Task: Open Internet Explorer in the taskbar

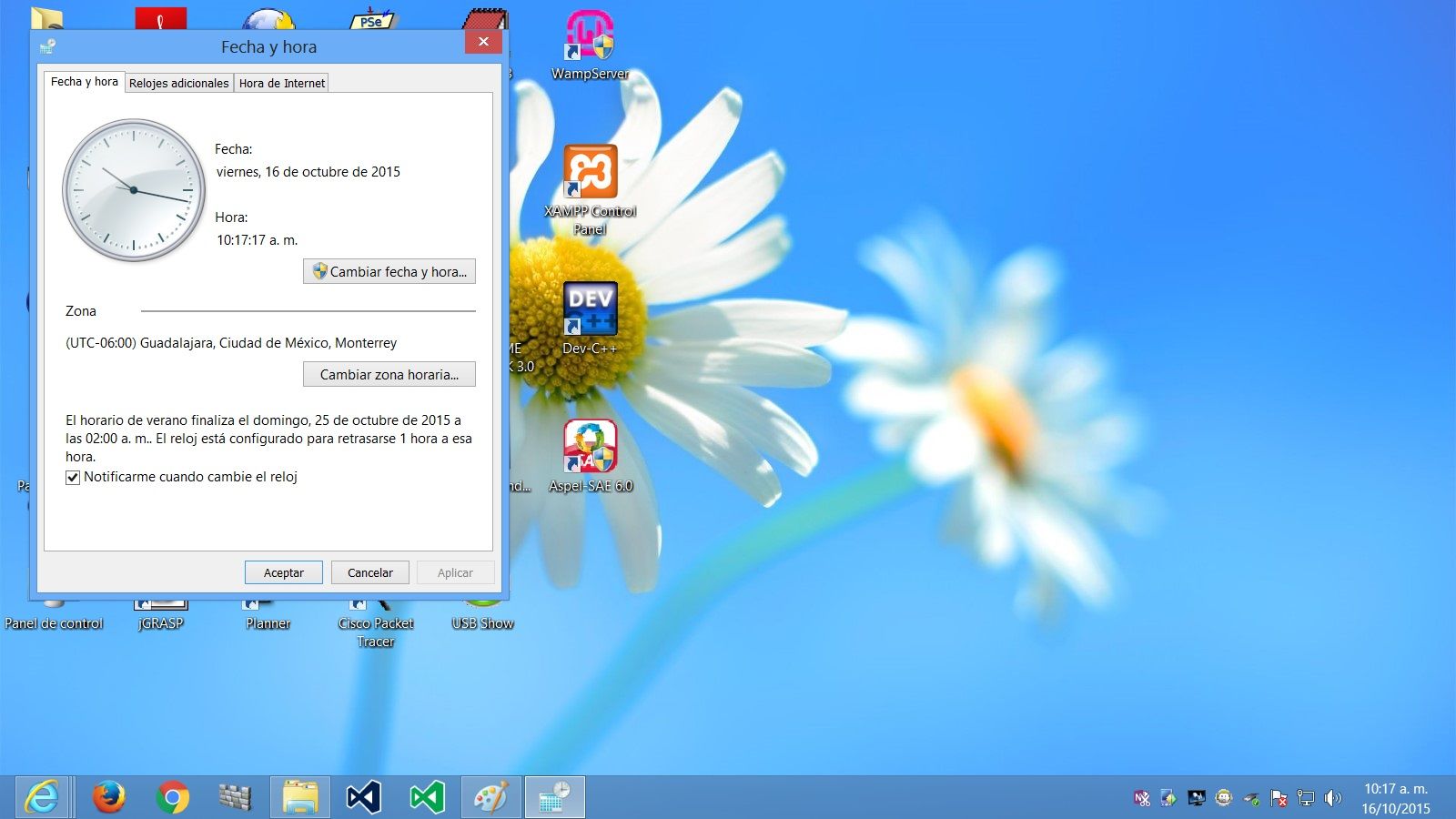Action: click(x=42, y=798)
